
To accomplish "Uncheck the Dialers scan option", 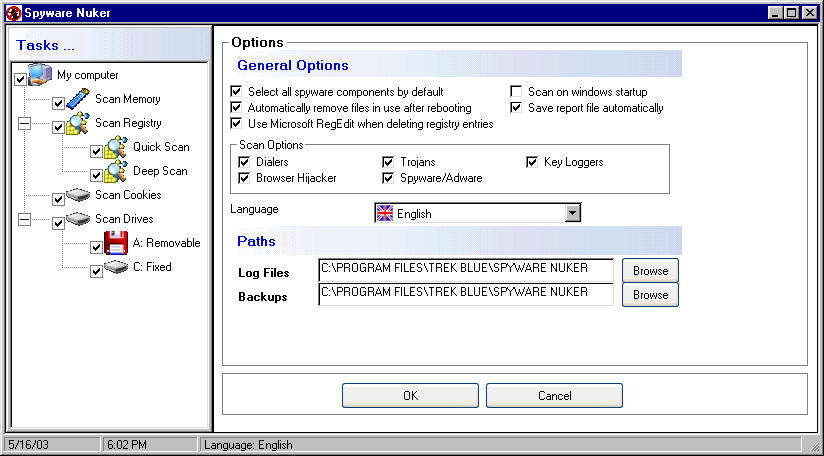I will click(x=244, y=162).
